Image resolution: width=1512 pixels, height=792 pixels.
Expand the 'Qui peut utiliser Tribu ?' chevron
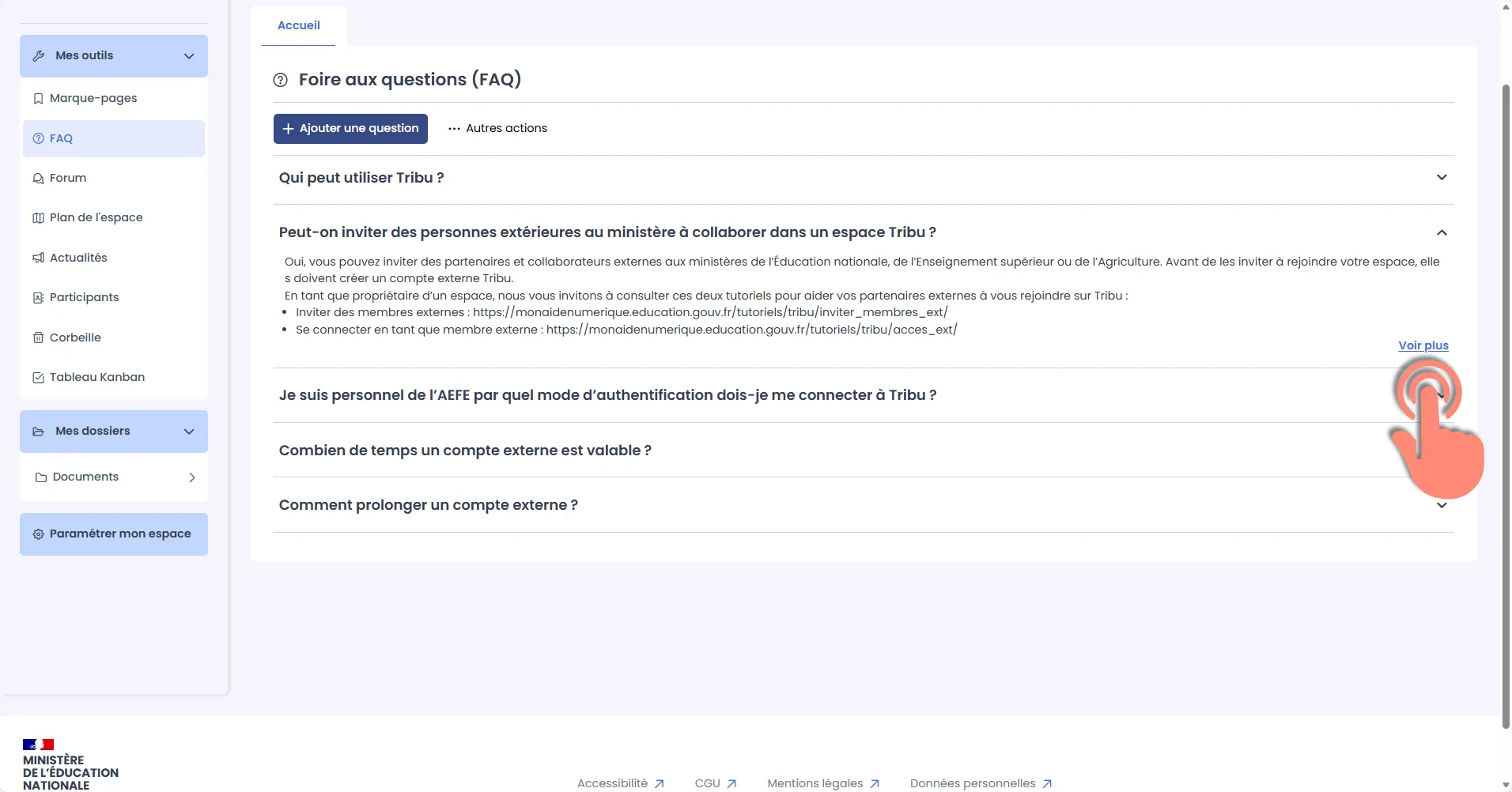coord(1442,178)
